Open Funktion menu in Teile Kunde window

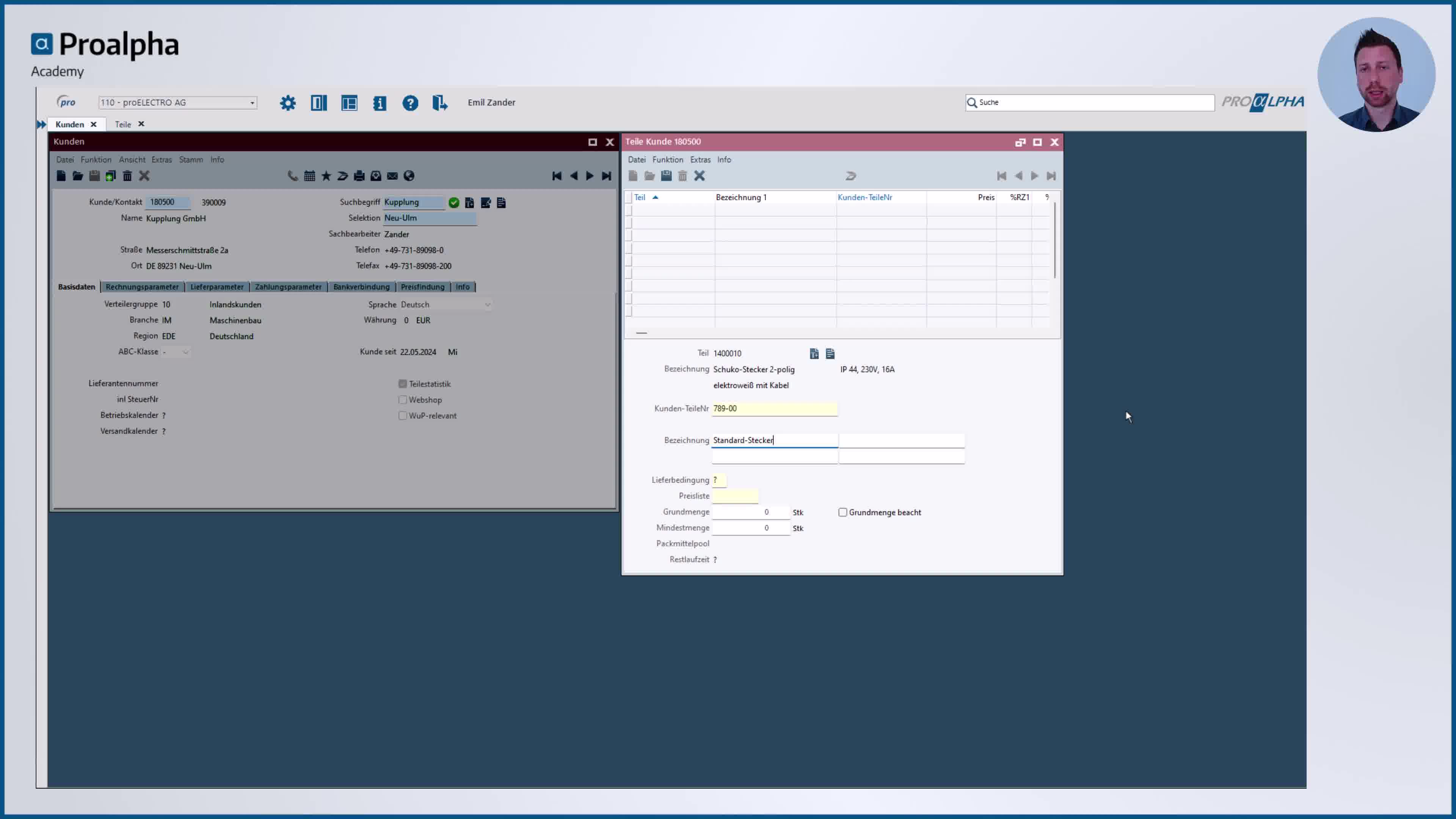point(667,160)
